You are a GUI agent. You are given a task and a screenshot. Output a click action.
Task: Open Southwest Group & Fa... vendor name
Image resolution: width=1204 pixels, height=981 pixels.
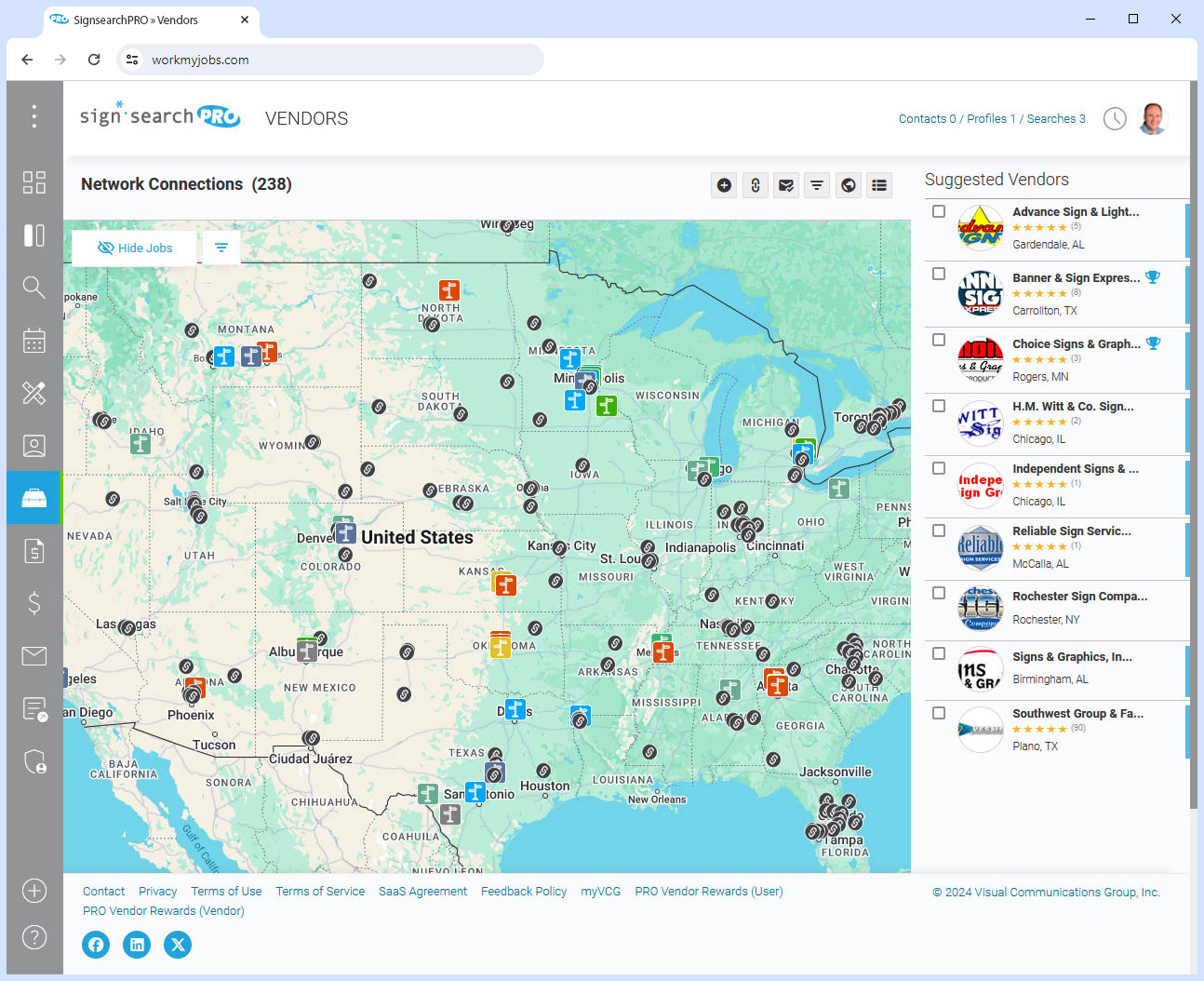tap(1077, 713)
